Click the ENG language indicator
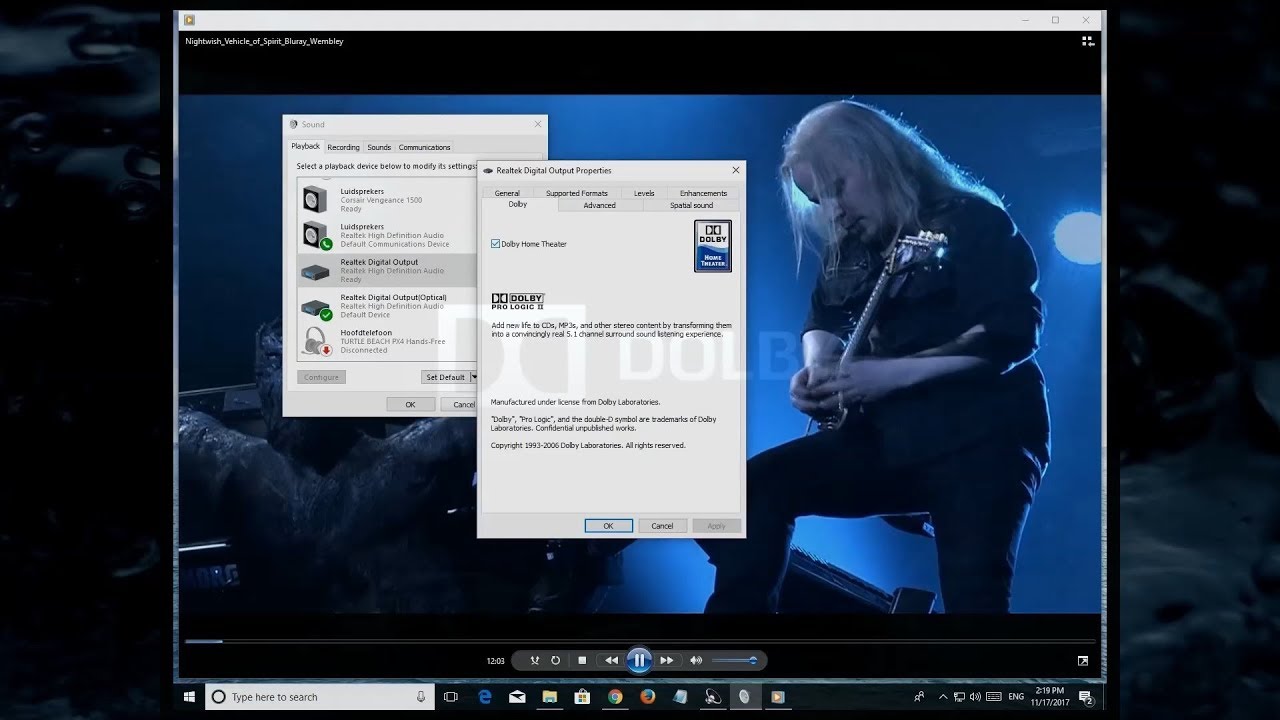The height and width of the screenshot is (720, 1280). tap(1016, 696)
